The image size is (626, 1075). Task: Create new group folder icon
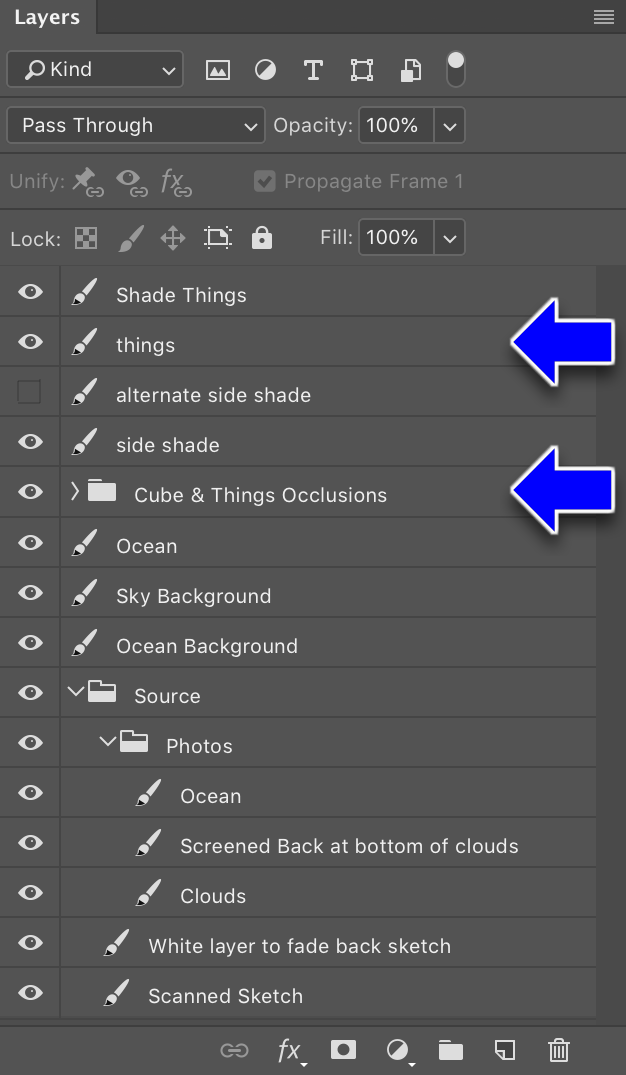450,1050
